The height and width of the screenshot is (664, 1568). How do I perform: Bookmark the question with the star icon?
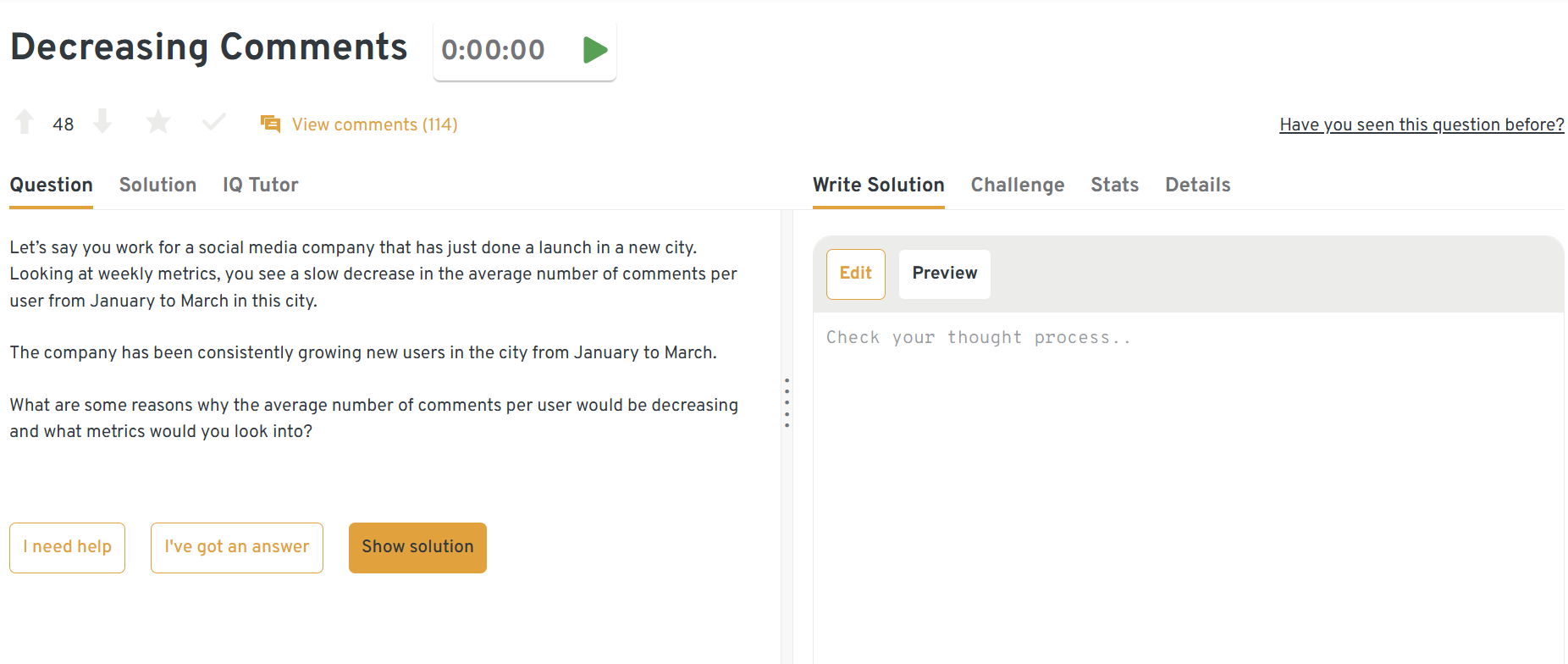[157, 123]
